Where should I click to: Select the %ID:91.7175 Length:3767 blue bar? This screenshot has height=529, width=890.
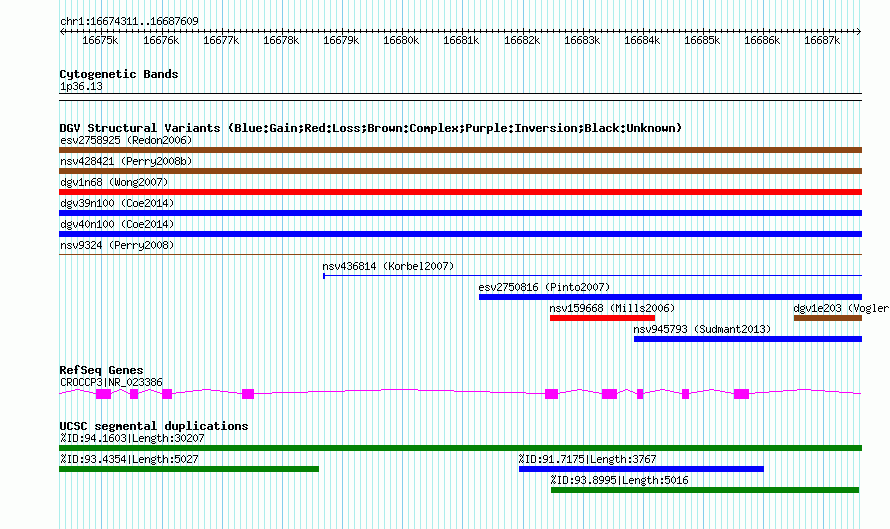641,469
